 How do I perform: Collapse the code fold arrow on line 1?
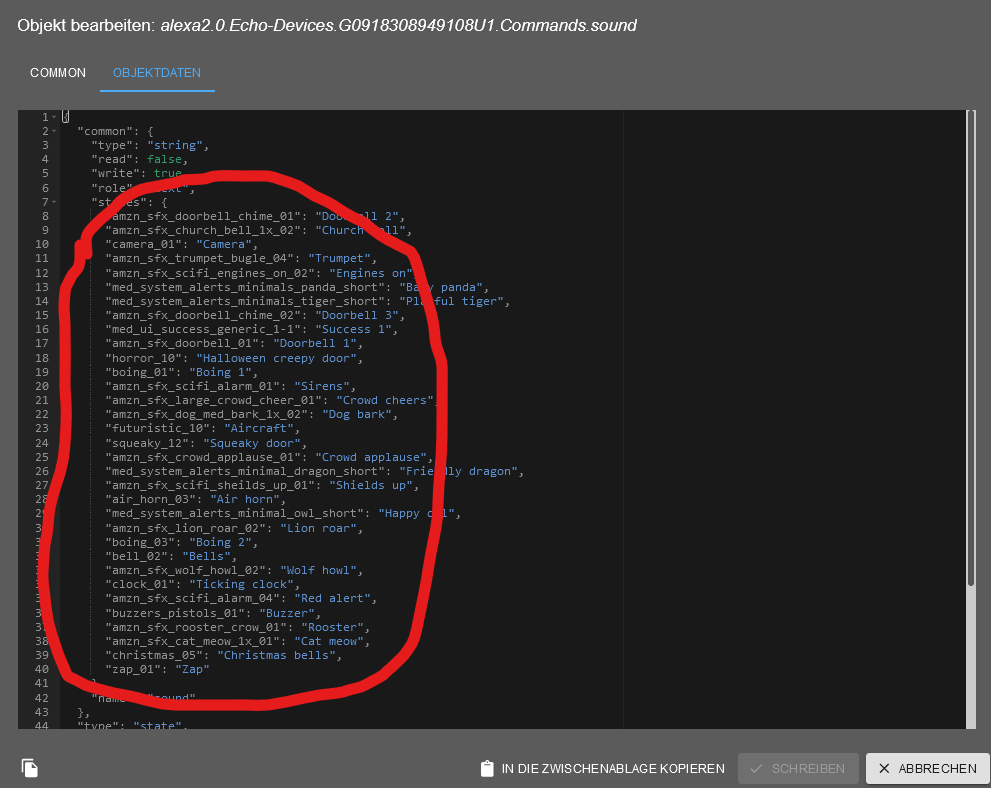tap(54, 117)
